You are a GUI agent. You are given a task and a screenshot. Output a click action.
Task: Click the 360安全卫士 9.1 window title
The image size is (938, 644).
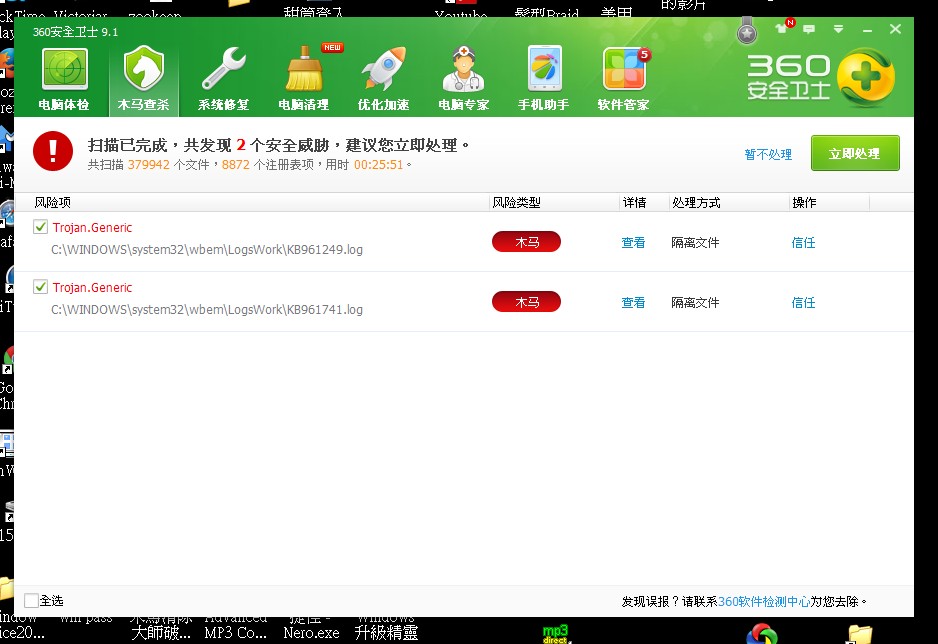(x=75, y=32)
